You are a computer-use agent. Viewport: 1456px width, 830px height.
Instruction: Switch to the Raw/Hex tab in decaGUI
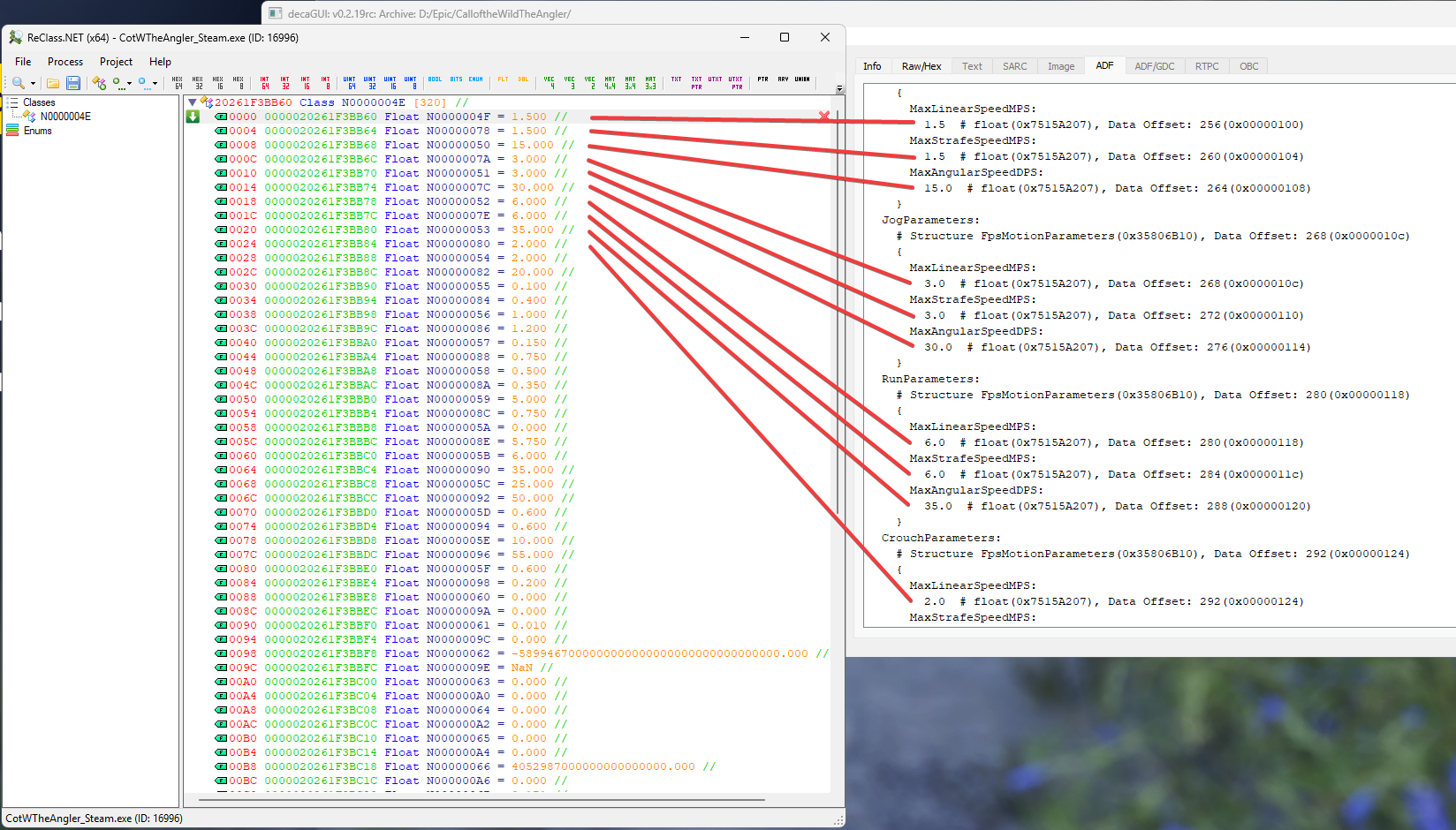[x=921, y=66]
